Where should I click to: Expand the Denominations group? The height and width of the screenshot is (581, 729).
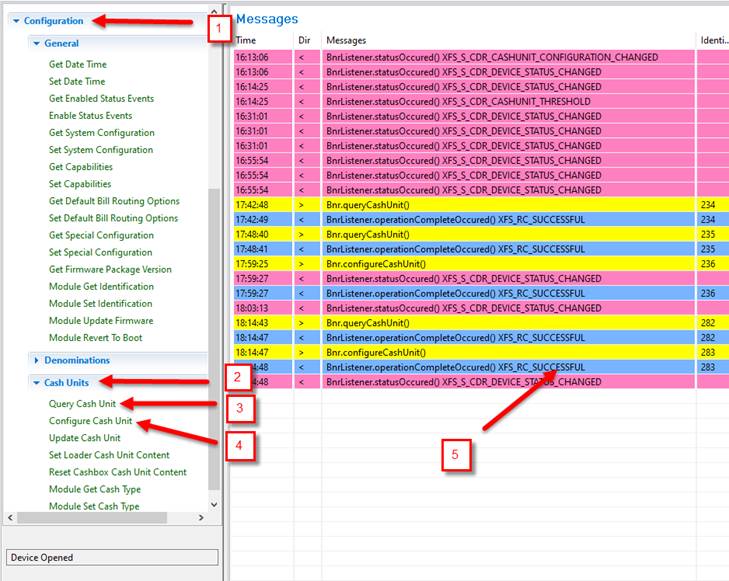point(36,360)
